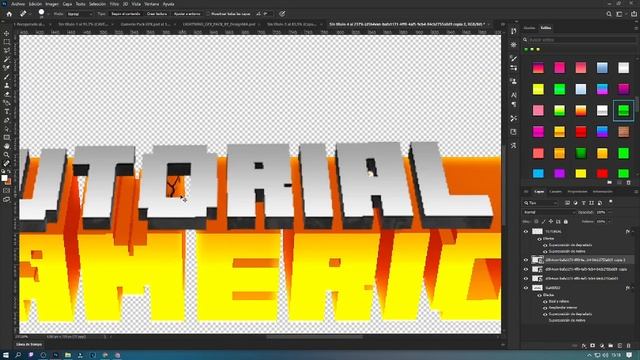Select the Clone Stamp tool

point(7,85)
